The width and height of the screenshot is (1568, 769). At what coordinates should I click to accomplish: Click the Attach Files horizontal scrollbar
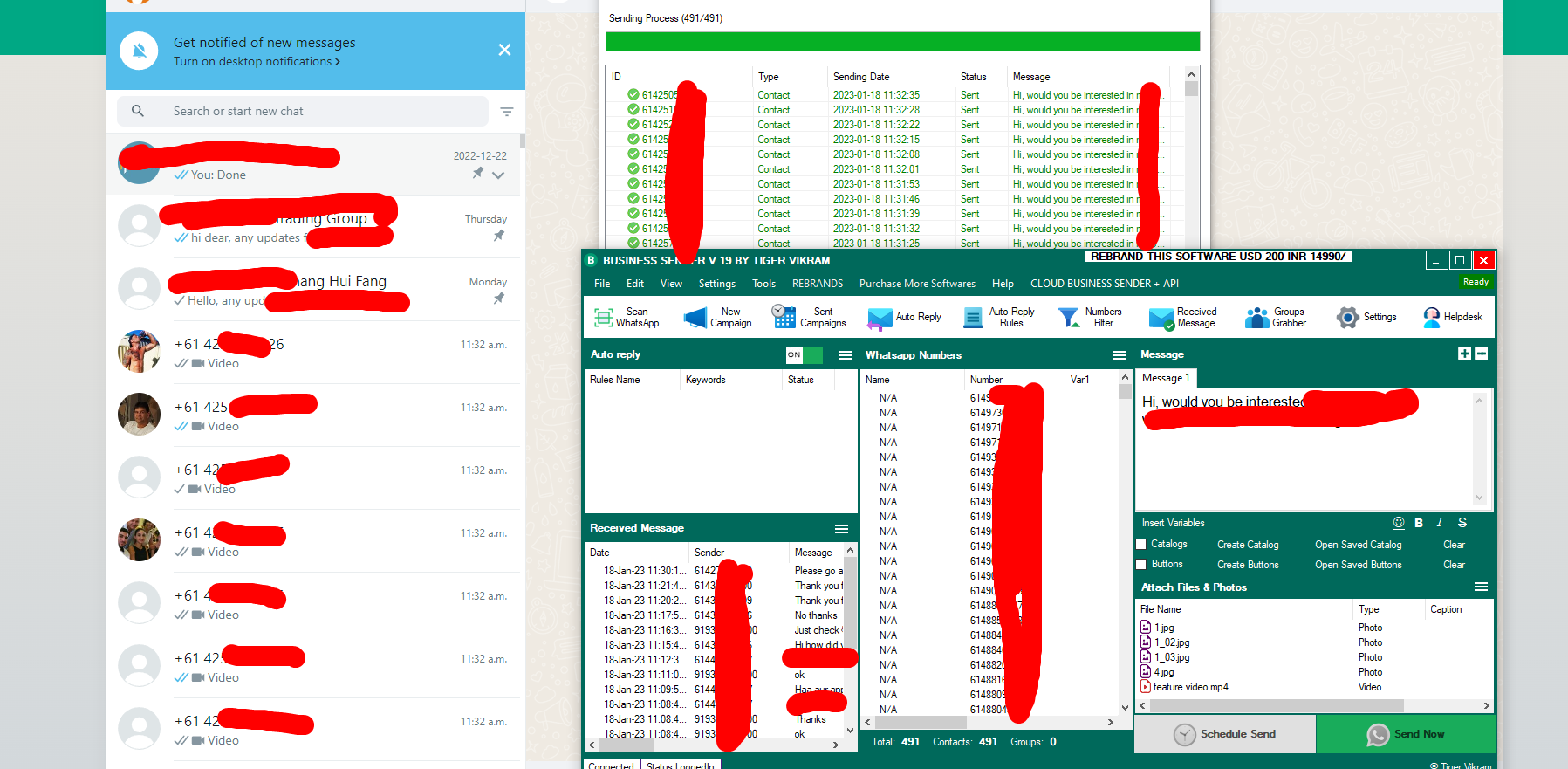pos(1314,705)
